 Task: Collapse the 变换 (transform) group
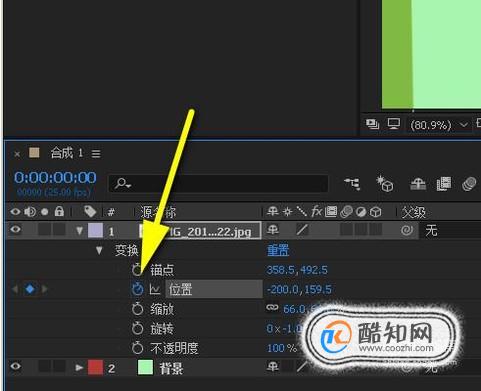pos(99,250)
